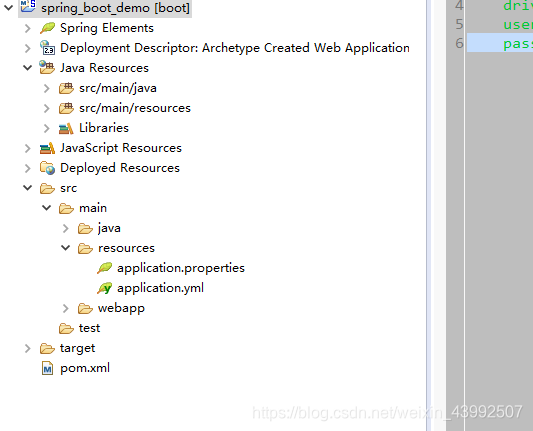
Task: Click line number 5 in editor gutter
Action: [459, 24]
